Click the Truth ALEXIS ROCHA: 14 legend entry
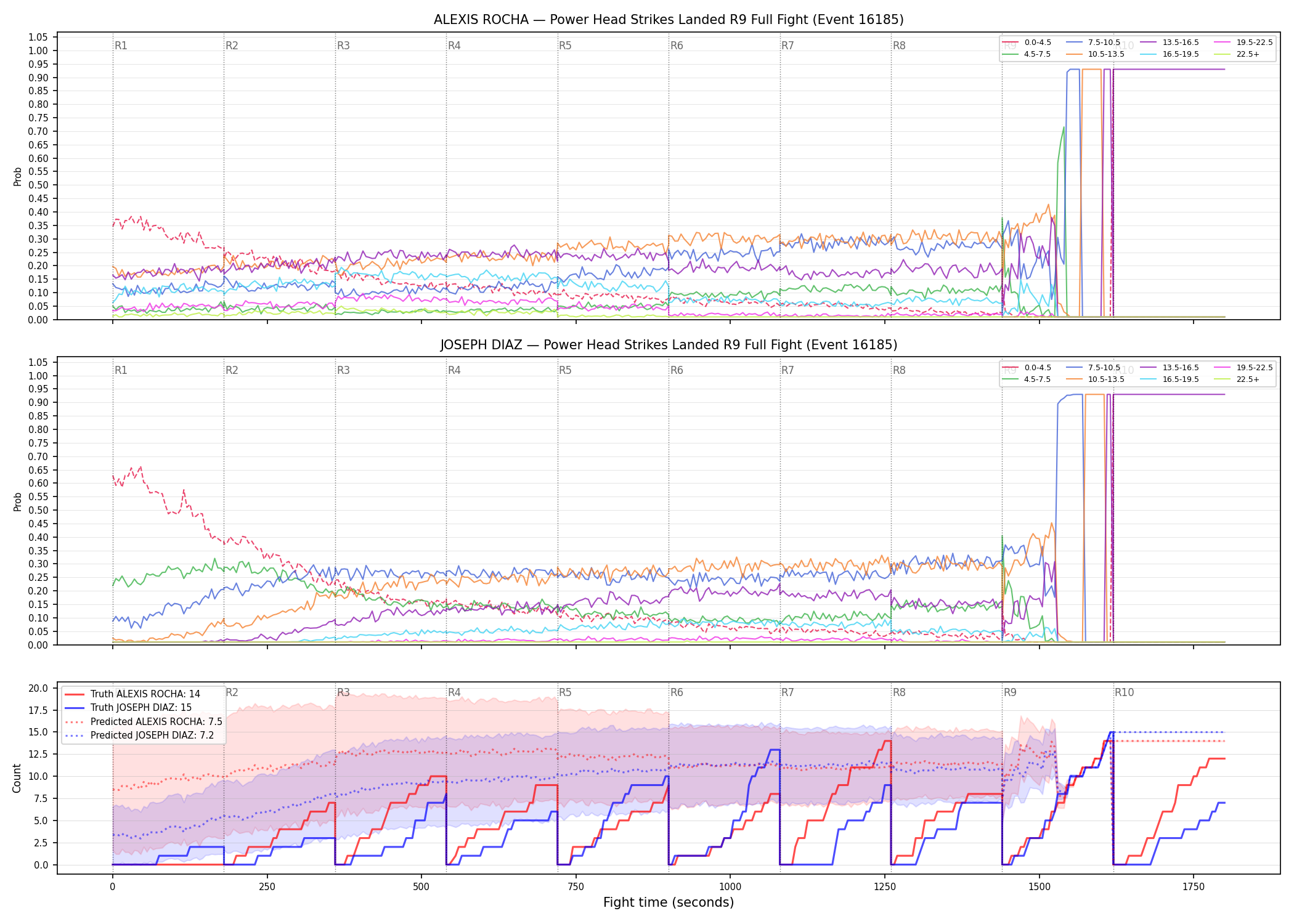Viewport: 1294px width, 924px height. tap(132, 694)
